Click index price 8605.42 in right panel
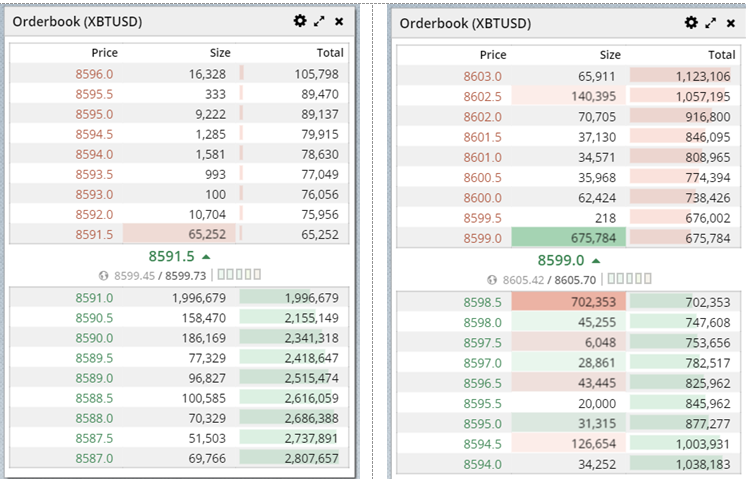This screenshot has height=479, width=746. tap(523, 280)
